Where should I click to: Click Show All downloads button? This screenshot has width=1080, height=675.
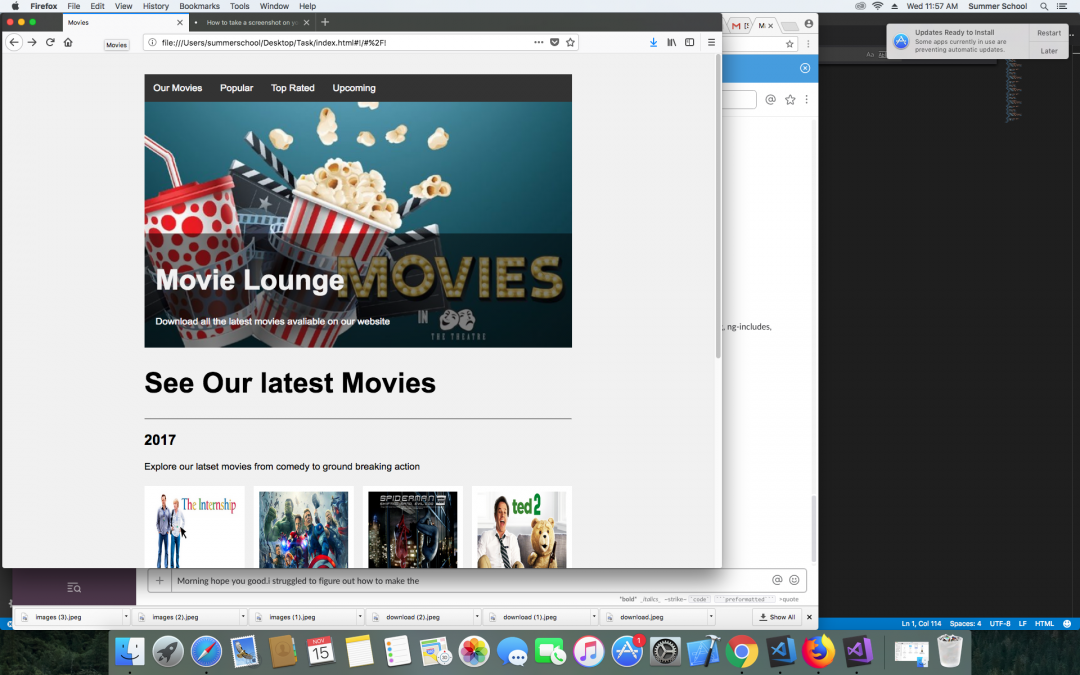777,617
